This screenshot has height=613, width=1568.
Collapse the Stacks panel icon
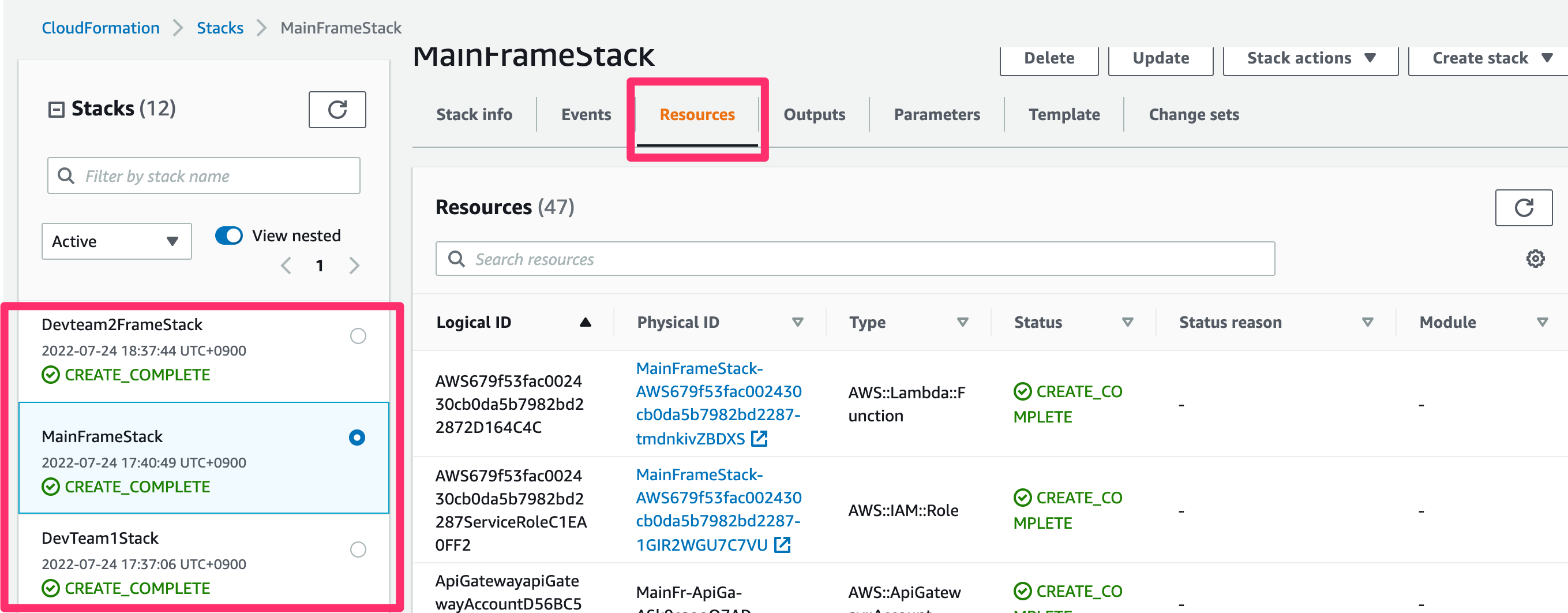click(x=56, y=110)
